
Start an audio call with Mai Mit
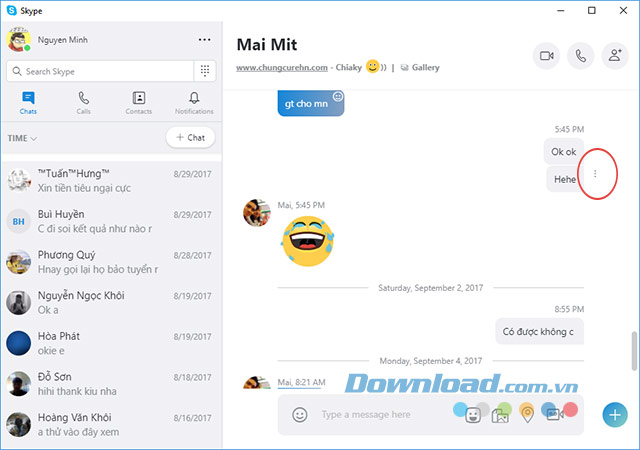coord(580,56)
